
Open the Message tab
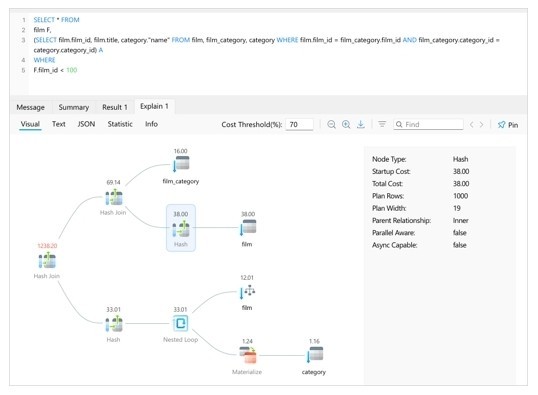tap(31, 107)
